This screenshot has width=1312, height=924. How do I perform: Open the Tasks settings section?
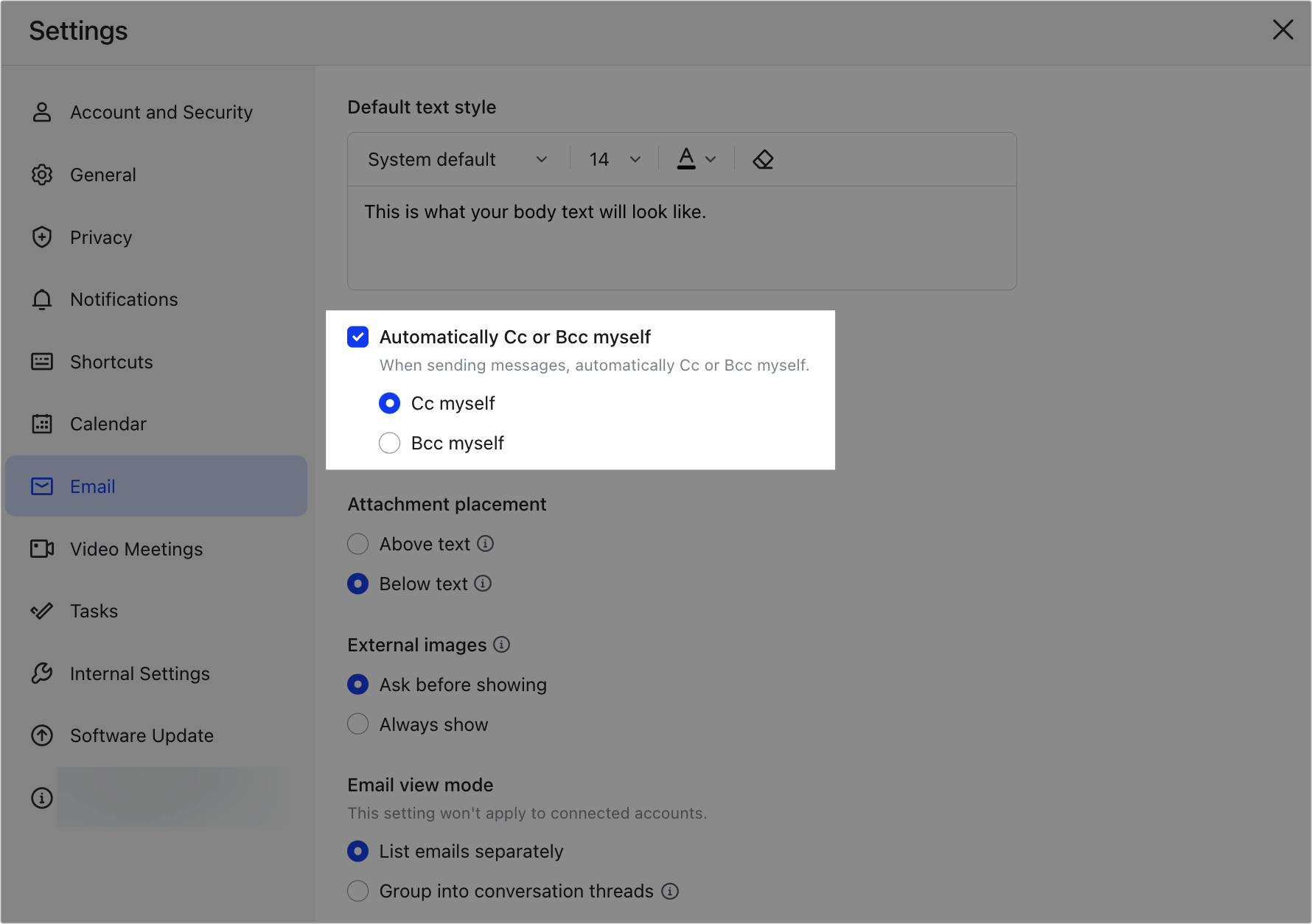pos(94,611)
